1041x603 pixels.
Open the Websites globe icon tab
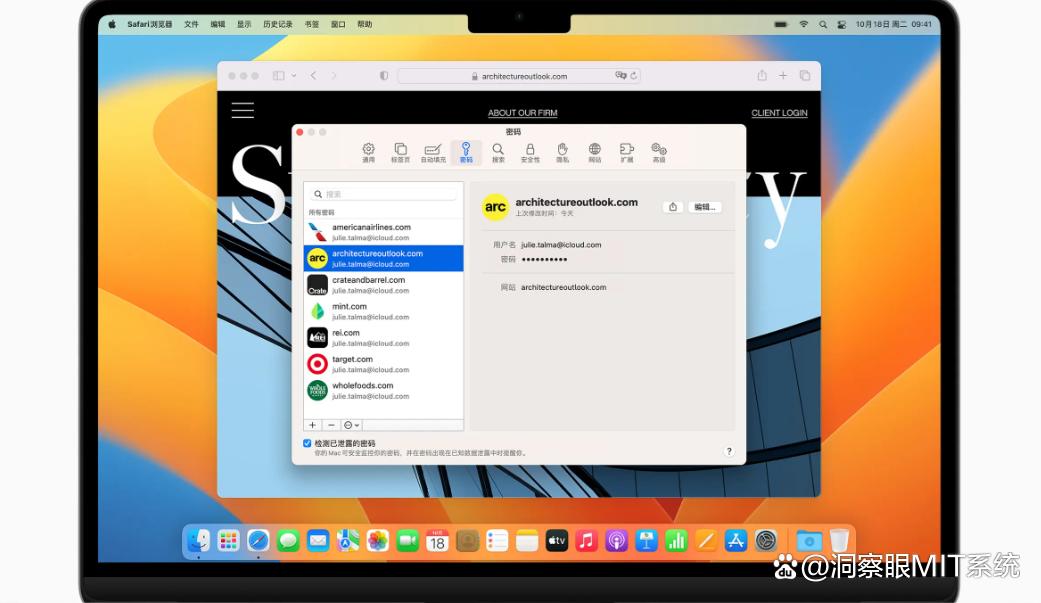pos(595,153)
